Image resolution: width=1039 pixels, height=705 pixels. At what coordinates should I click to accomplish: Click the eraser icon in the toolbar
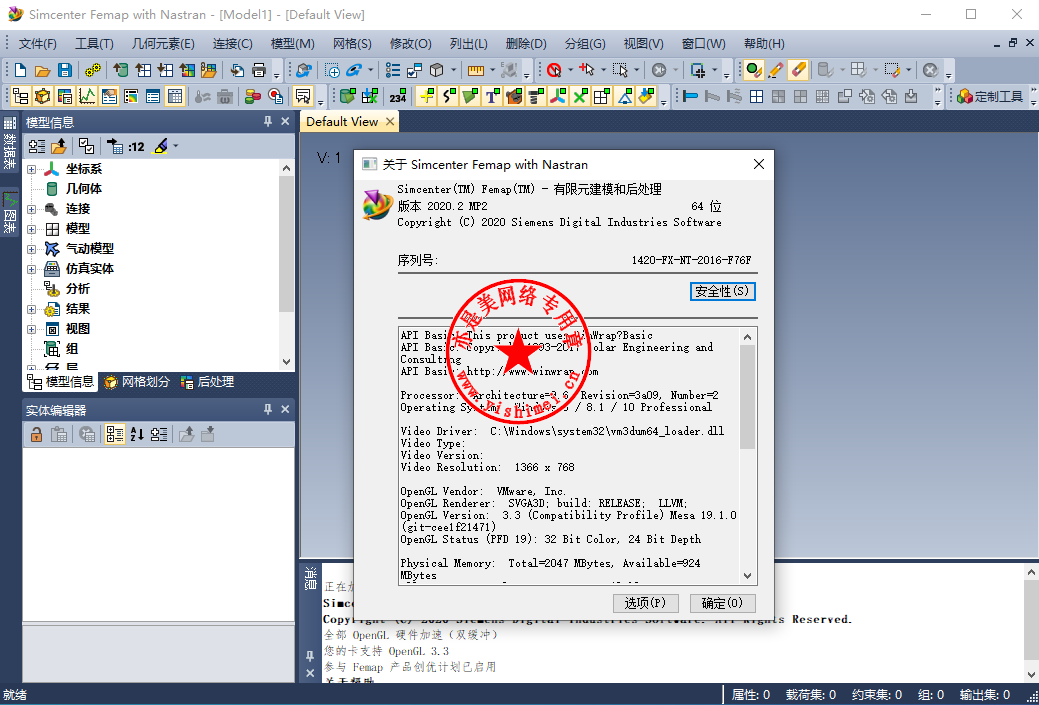click(798, 70)
